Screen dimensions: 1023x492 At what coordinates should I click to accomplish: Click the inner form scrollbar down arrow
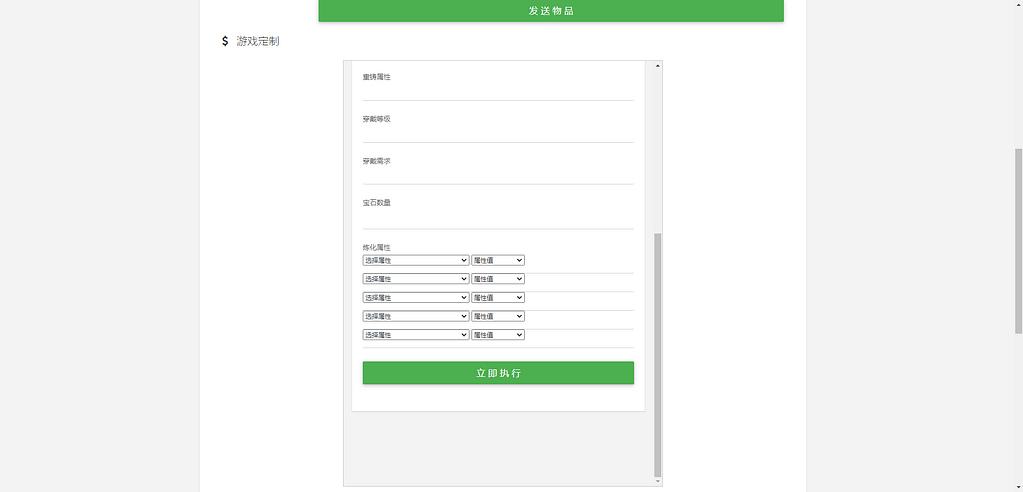coord(657,481)
